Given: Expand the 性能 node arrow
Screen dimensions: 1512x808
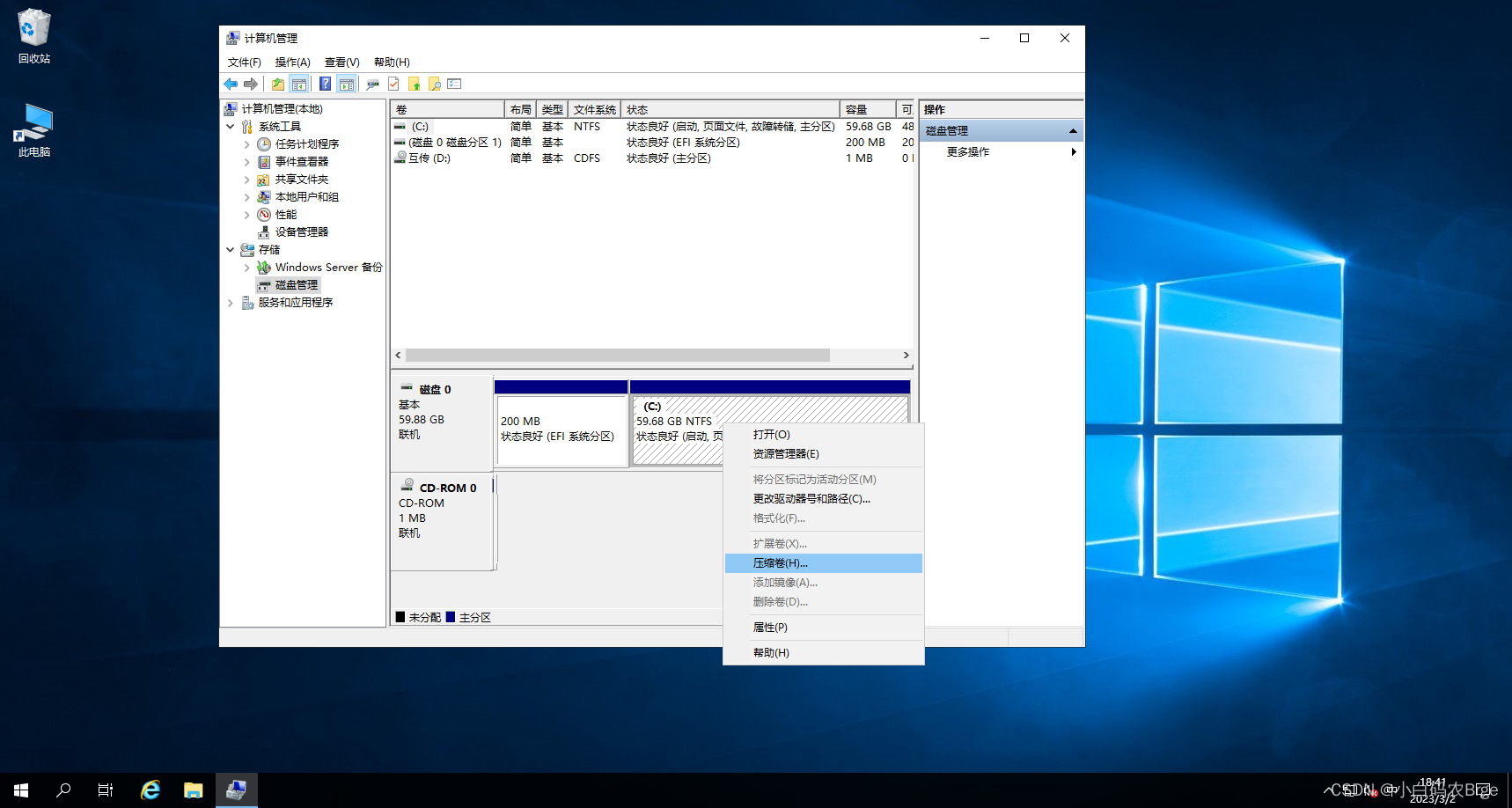Looking at the screenshot, I should (247, 215).
